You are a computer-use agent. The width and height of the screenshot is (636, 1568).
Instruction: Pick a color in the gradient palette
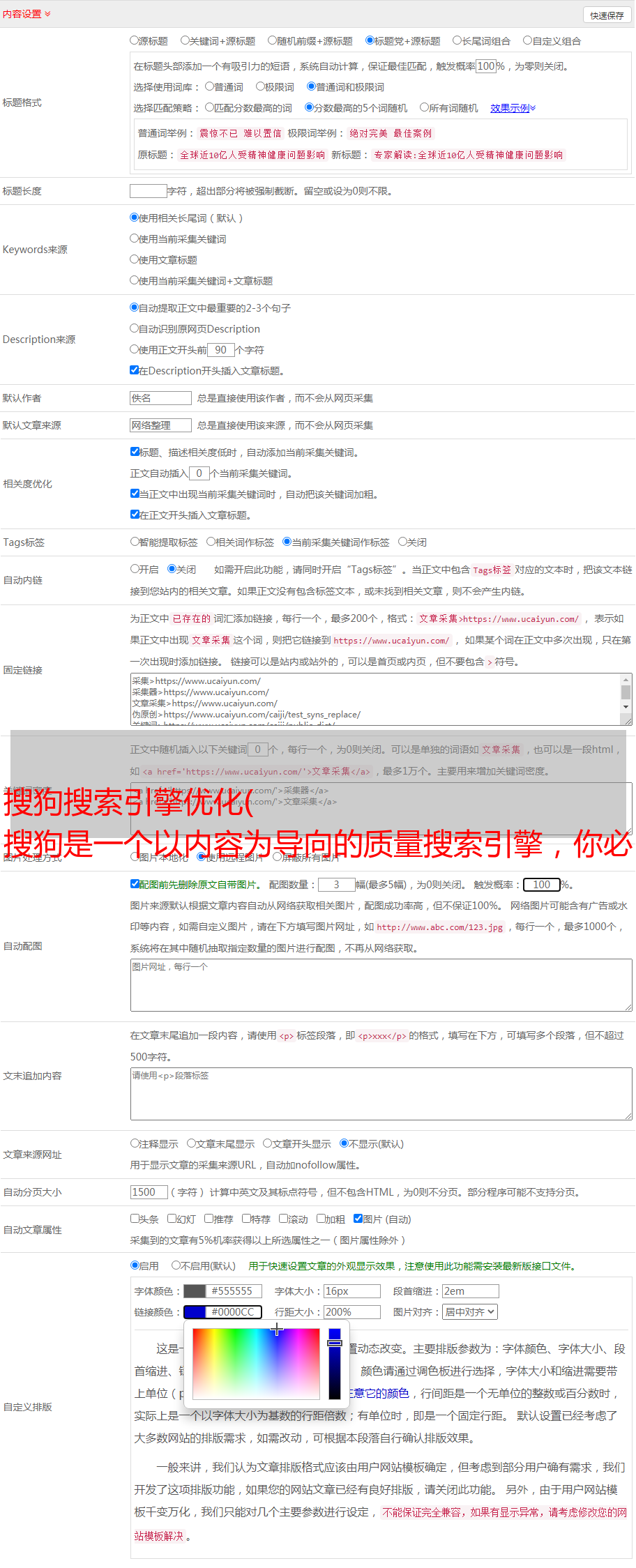tap(256, 1363)
